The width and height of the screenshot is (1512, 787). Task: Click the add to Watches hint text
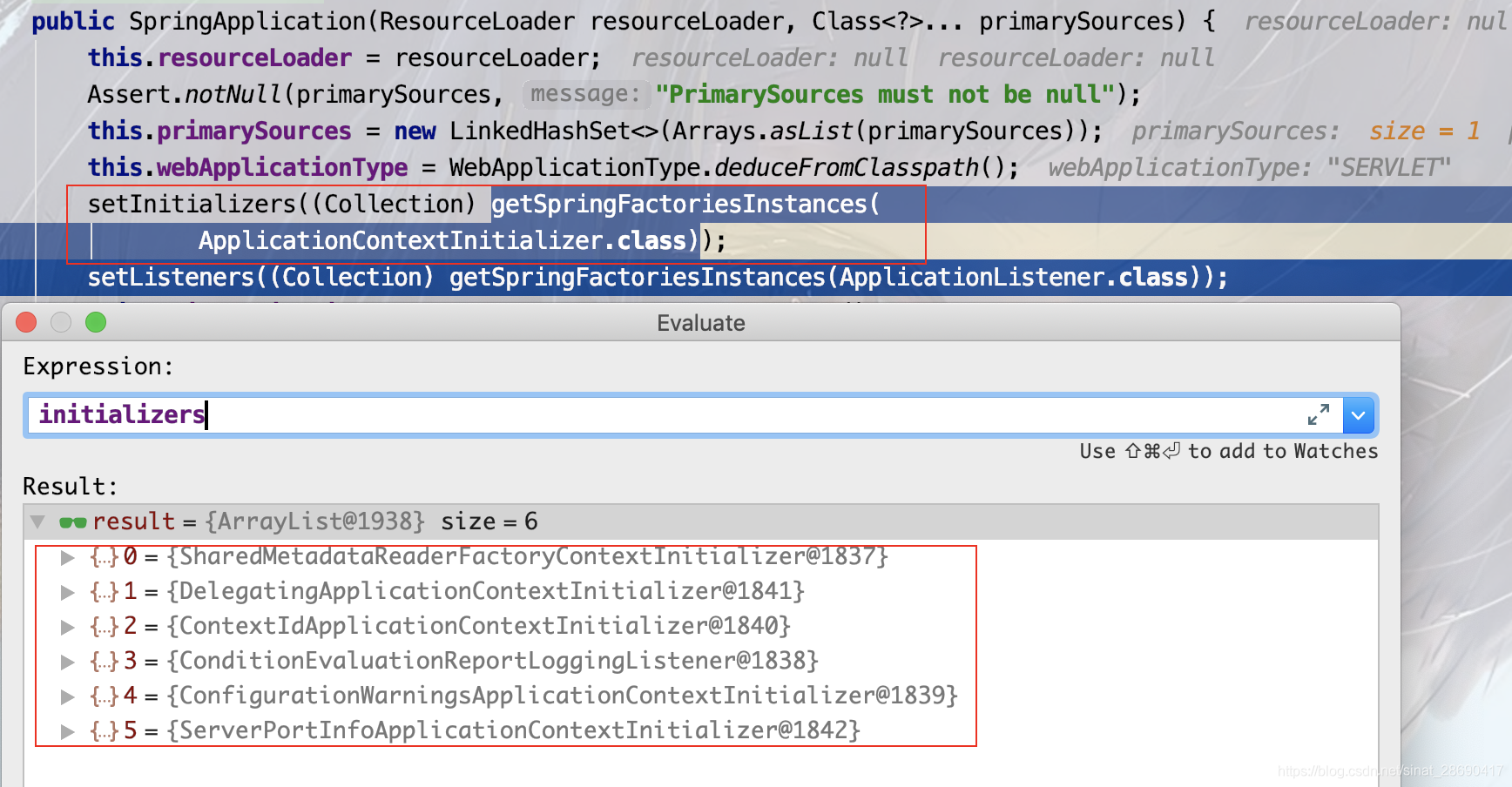pyautogui.click(x=1229, y=451)
